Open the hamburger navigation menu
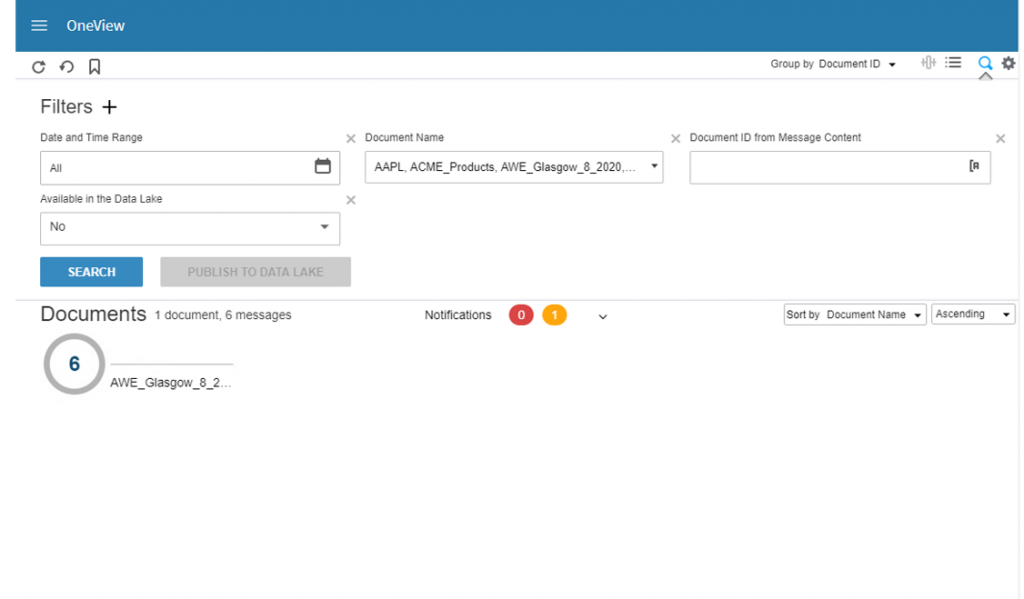This screenshot has height=599, width=1024. point(39,26)
